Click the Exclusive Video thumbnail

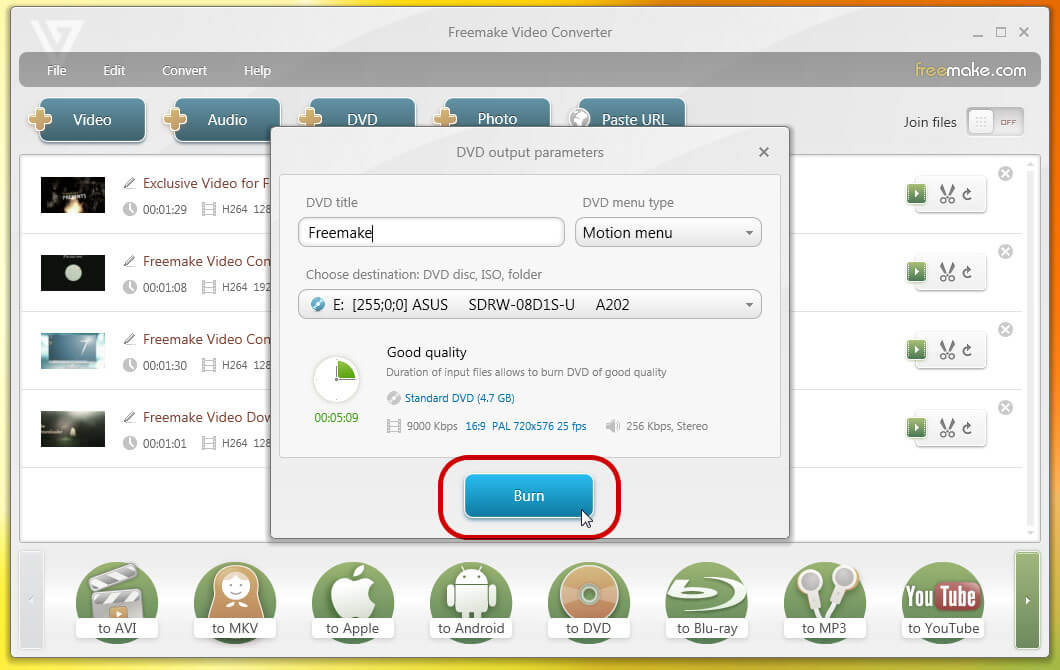coord(73,195)
